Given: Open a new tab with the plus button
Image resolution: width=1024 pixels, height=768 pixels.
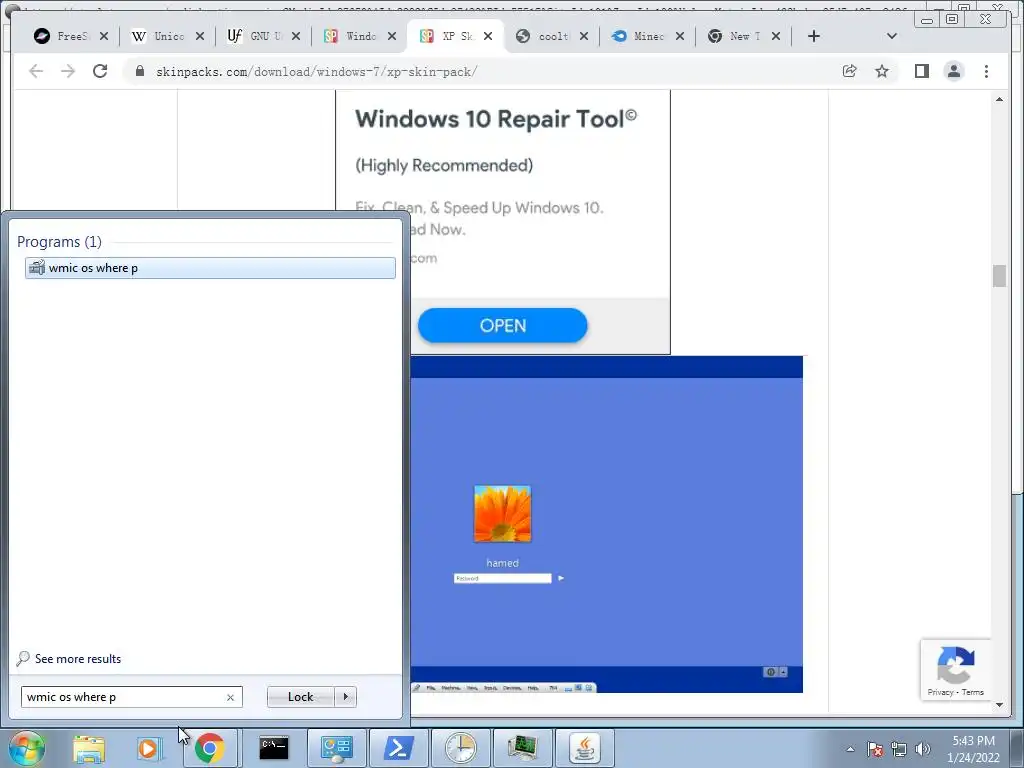Looking at the screenshot, I should tap(814, 37).
